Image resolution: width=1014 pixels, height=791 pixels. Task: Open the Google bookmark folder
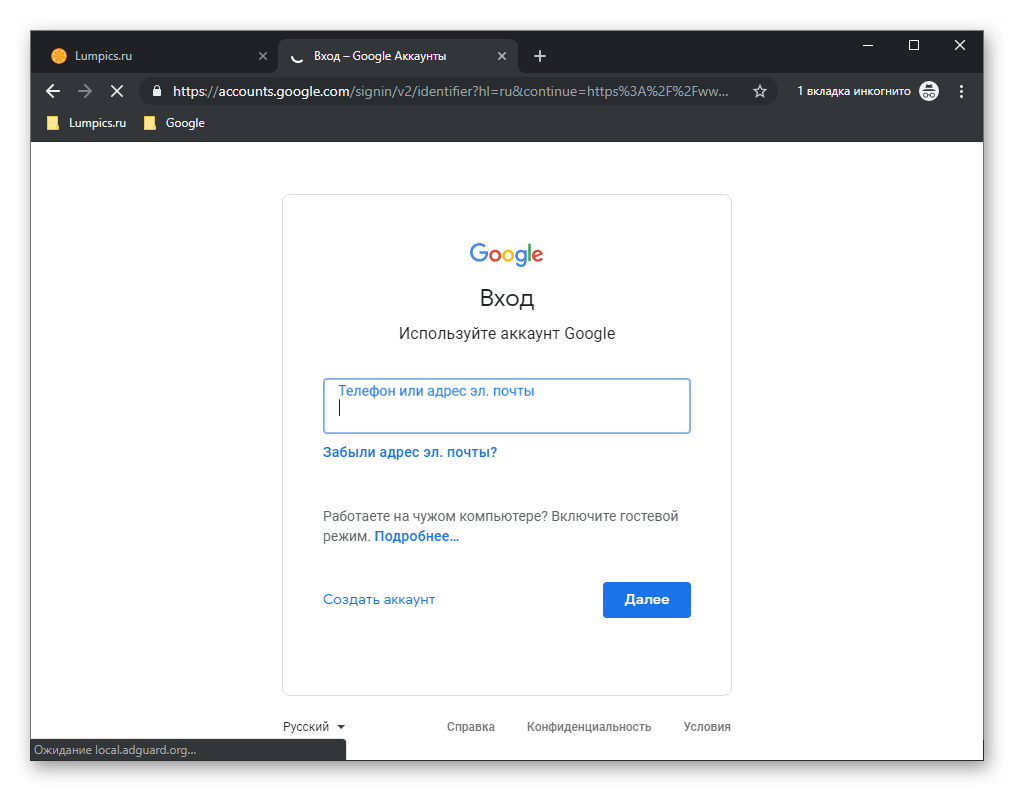175,123
